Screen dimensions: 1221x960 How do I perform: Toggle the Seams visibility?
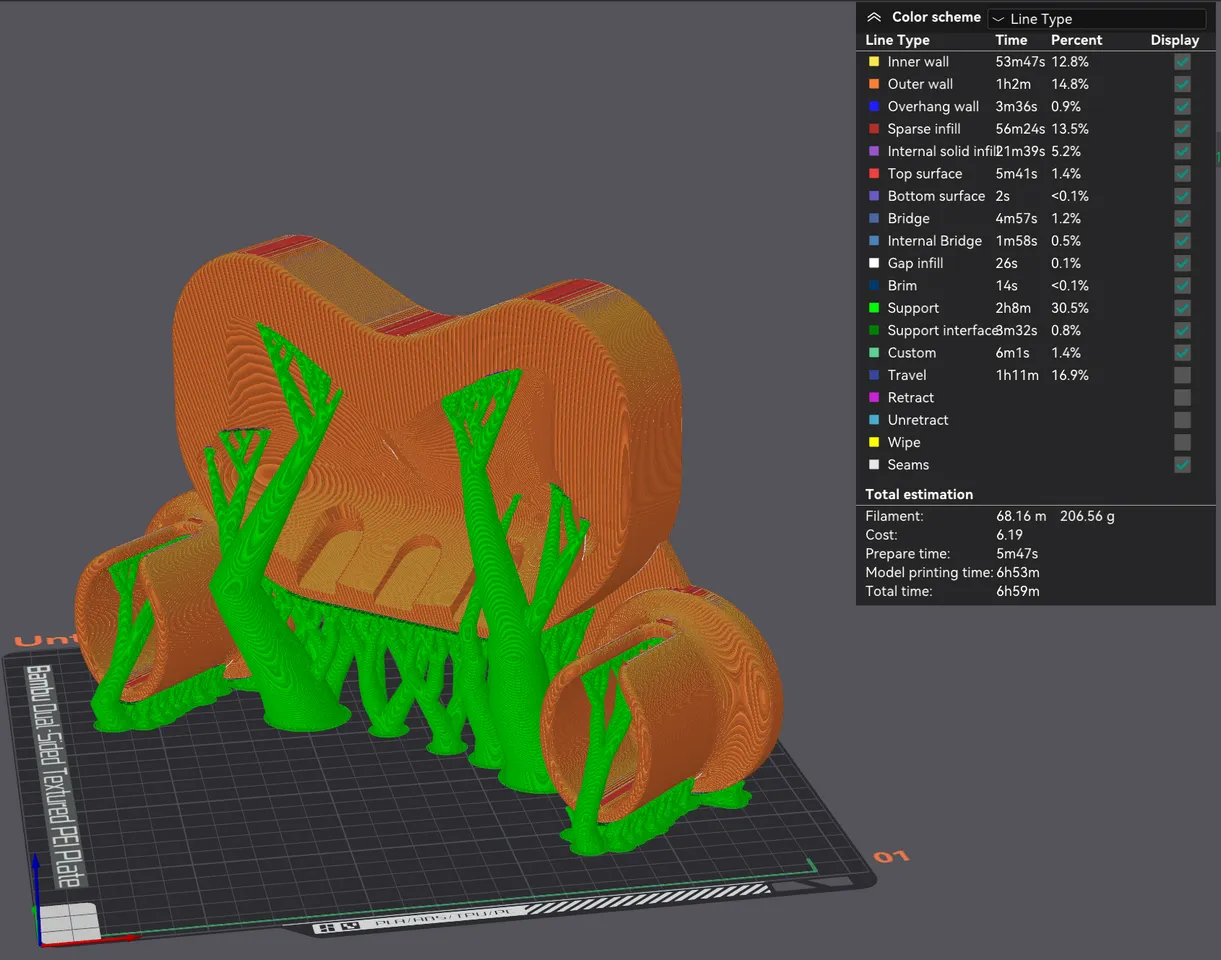(x=1182, y=464)
